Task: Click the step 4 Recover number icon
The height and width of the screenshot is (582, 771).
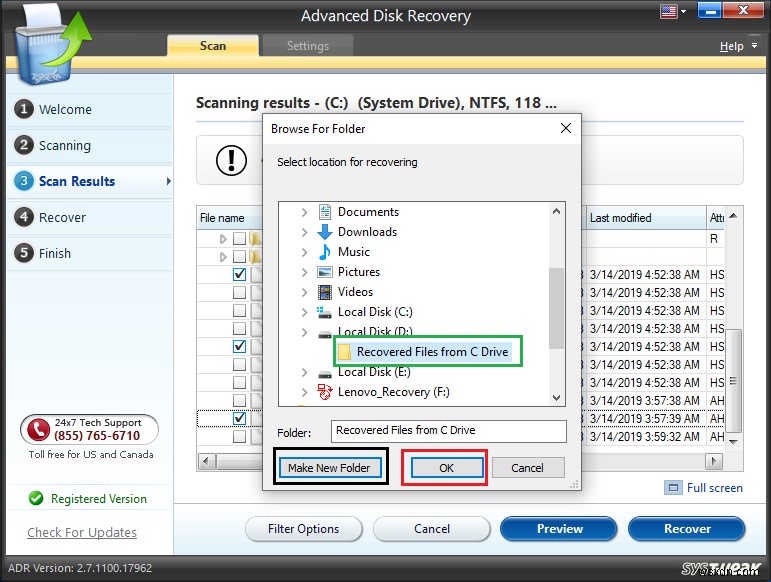Action: click(24, 217)
